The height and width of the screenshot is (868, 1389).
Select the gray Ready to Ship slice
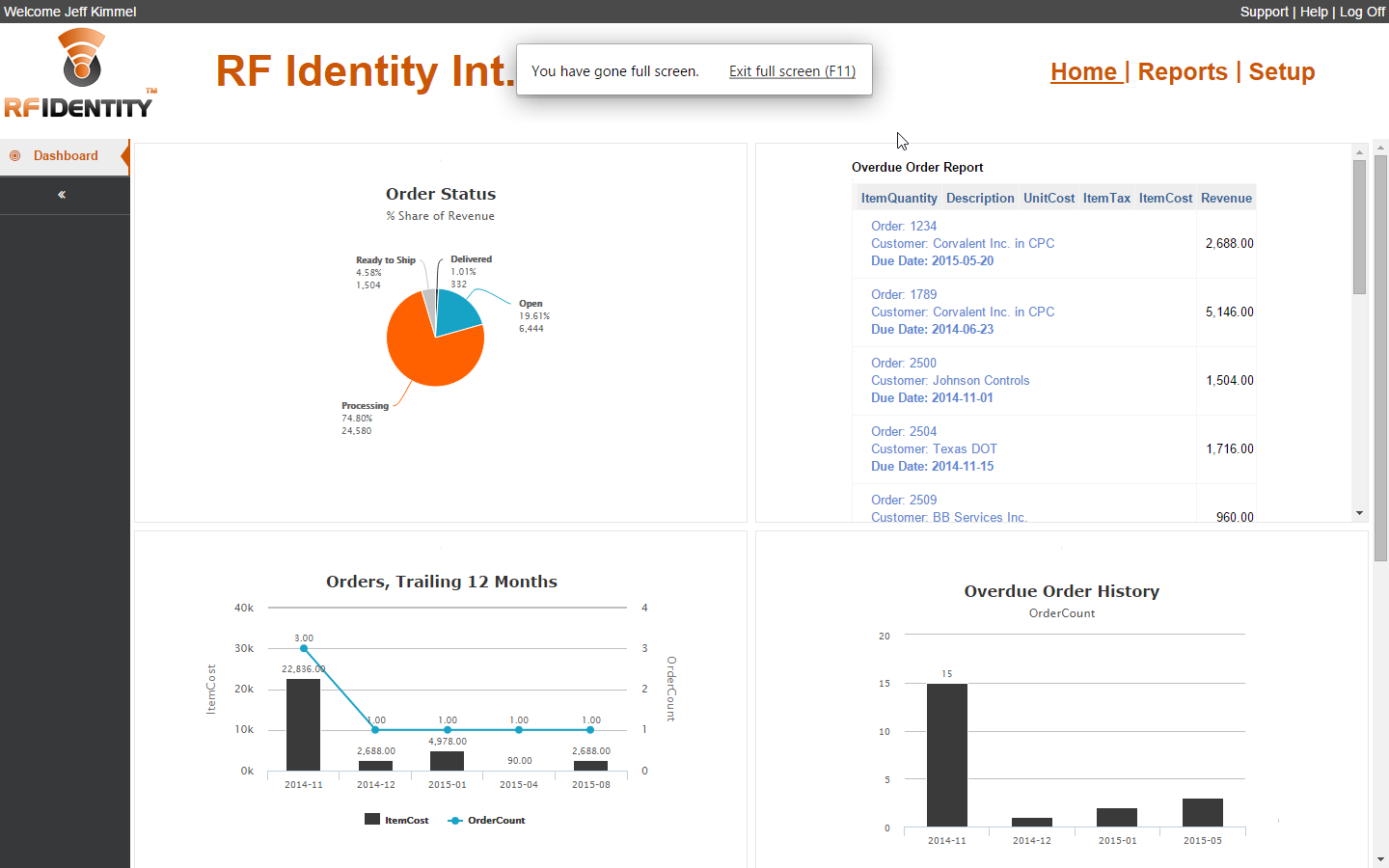[x=429, y=300]
